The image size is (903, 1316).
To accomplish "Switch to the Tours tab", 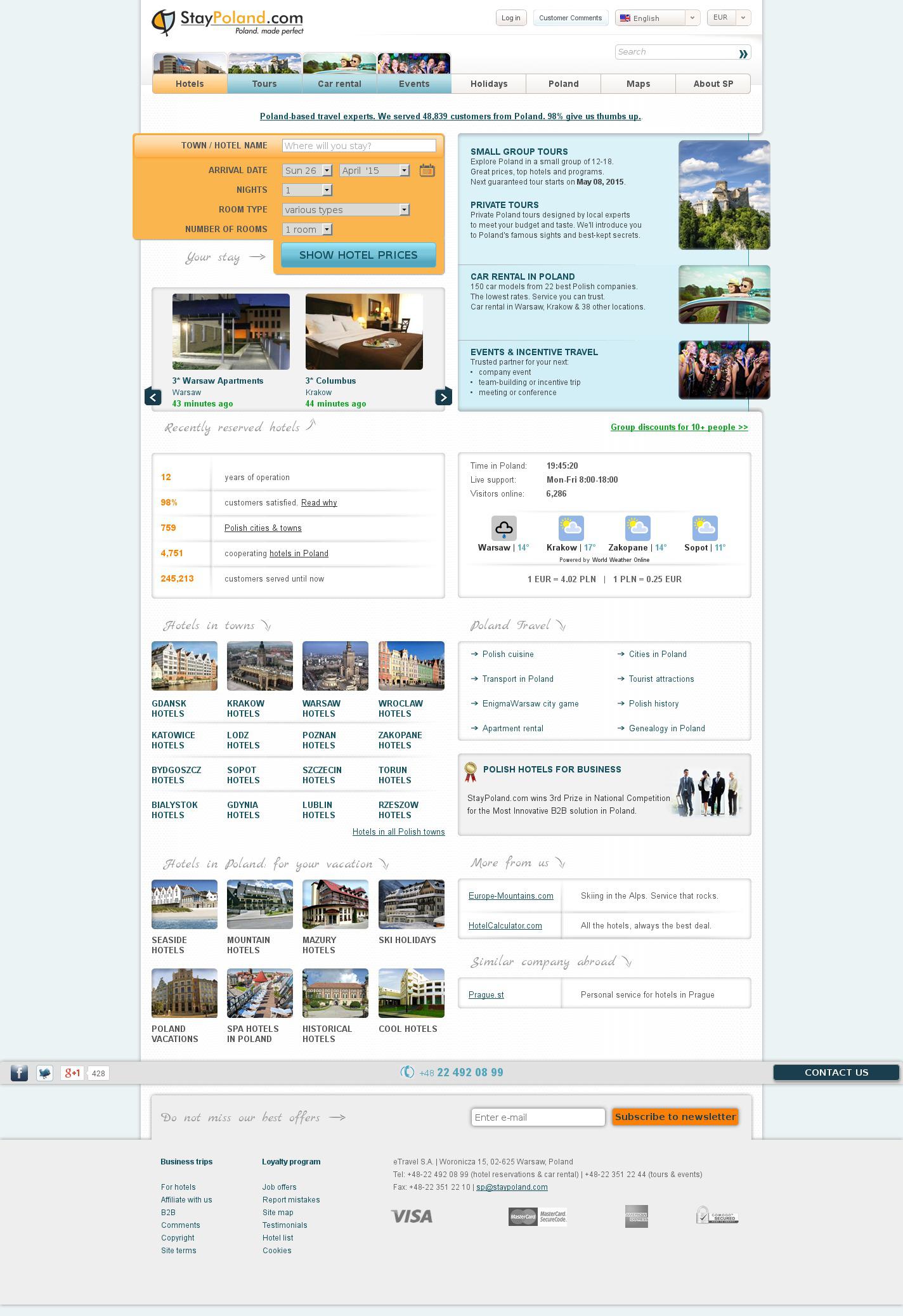I will tap(264, 83).
